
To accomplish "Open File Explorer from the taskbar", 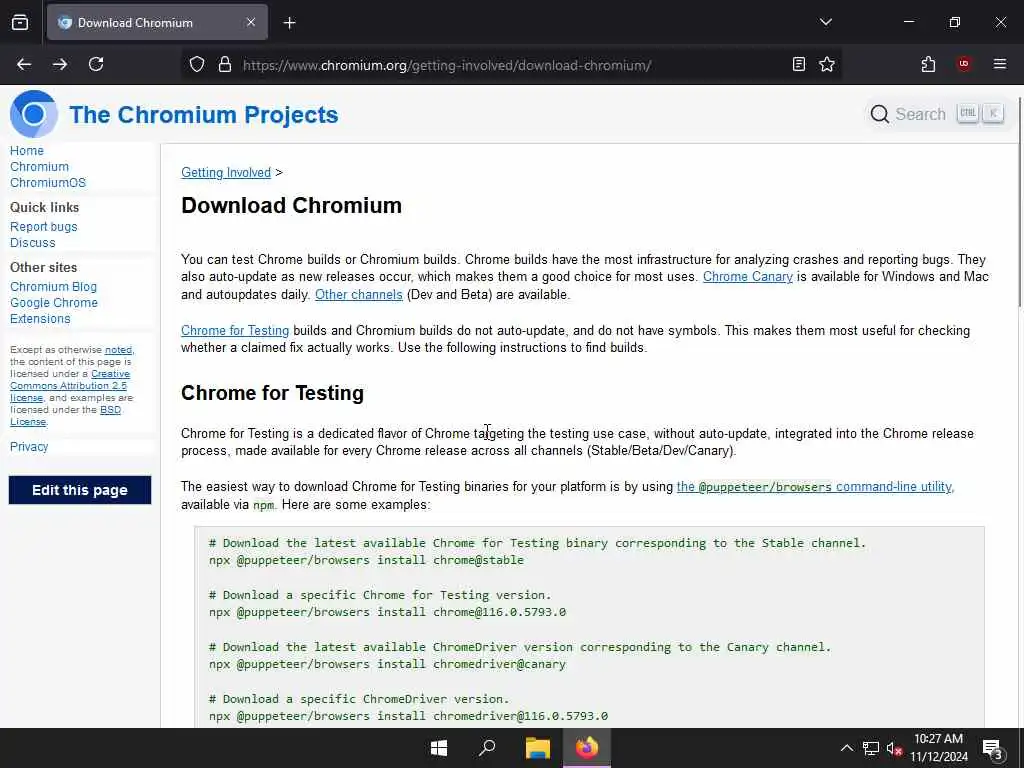I will (537, 748).
